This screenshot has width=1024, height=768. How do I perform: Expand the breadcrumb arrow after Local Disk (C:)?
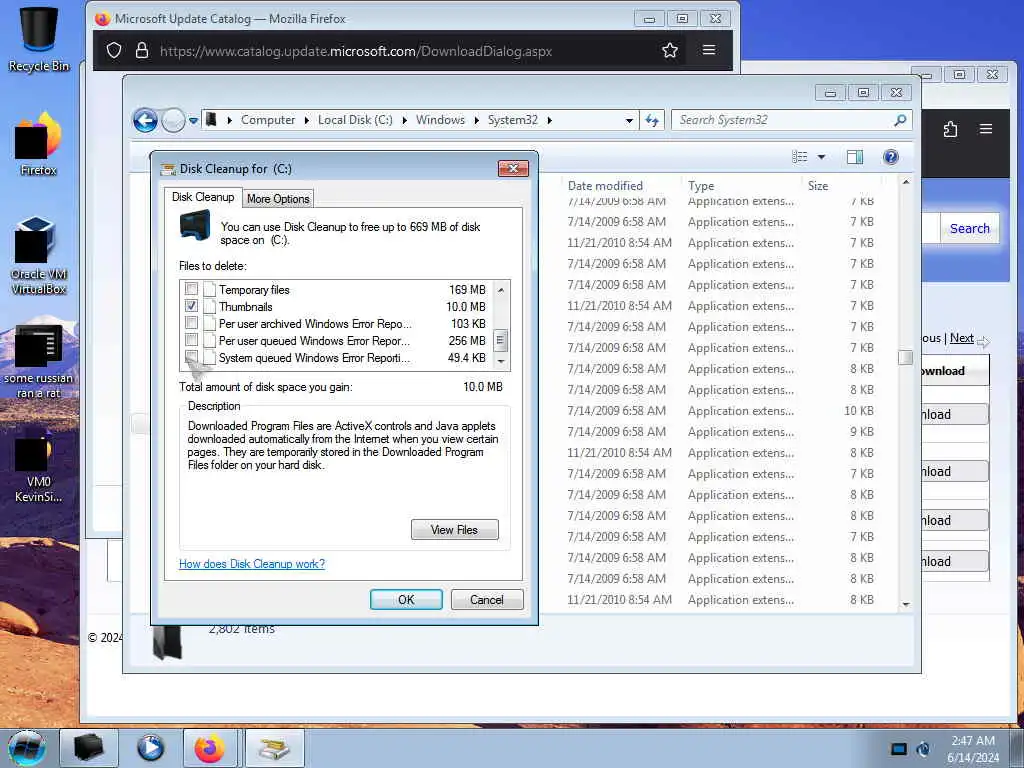pos(404,120)
